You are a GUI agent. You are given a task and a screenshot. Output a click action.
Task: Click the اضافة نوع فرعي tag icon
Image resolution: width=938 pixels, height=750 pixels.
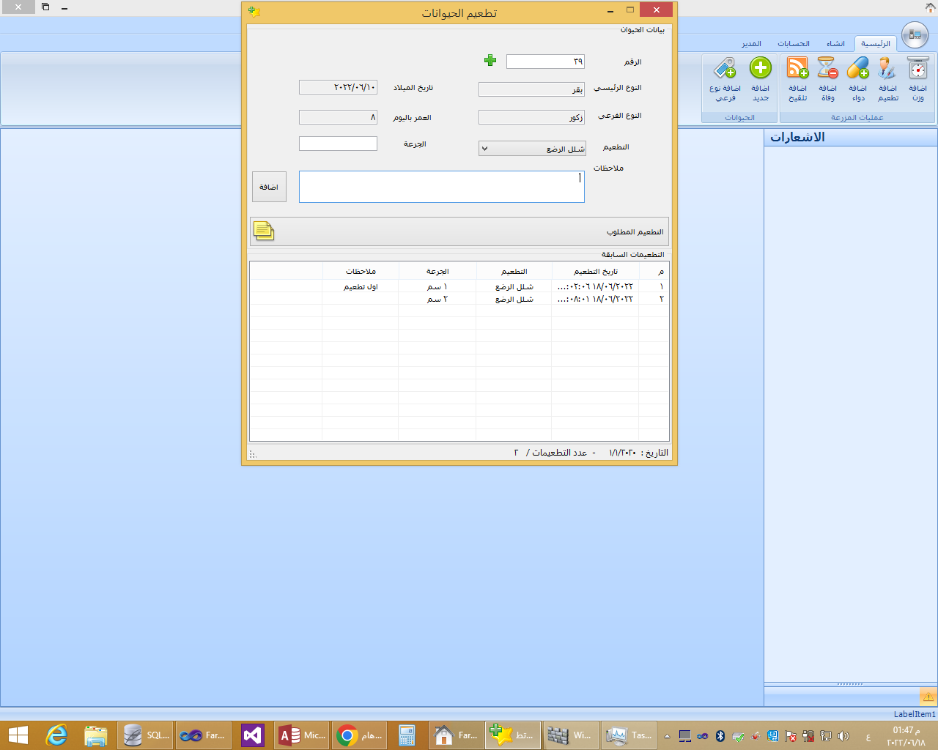click(725, 69)
